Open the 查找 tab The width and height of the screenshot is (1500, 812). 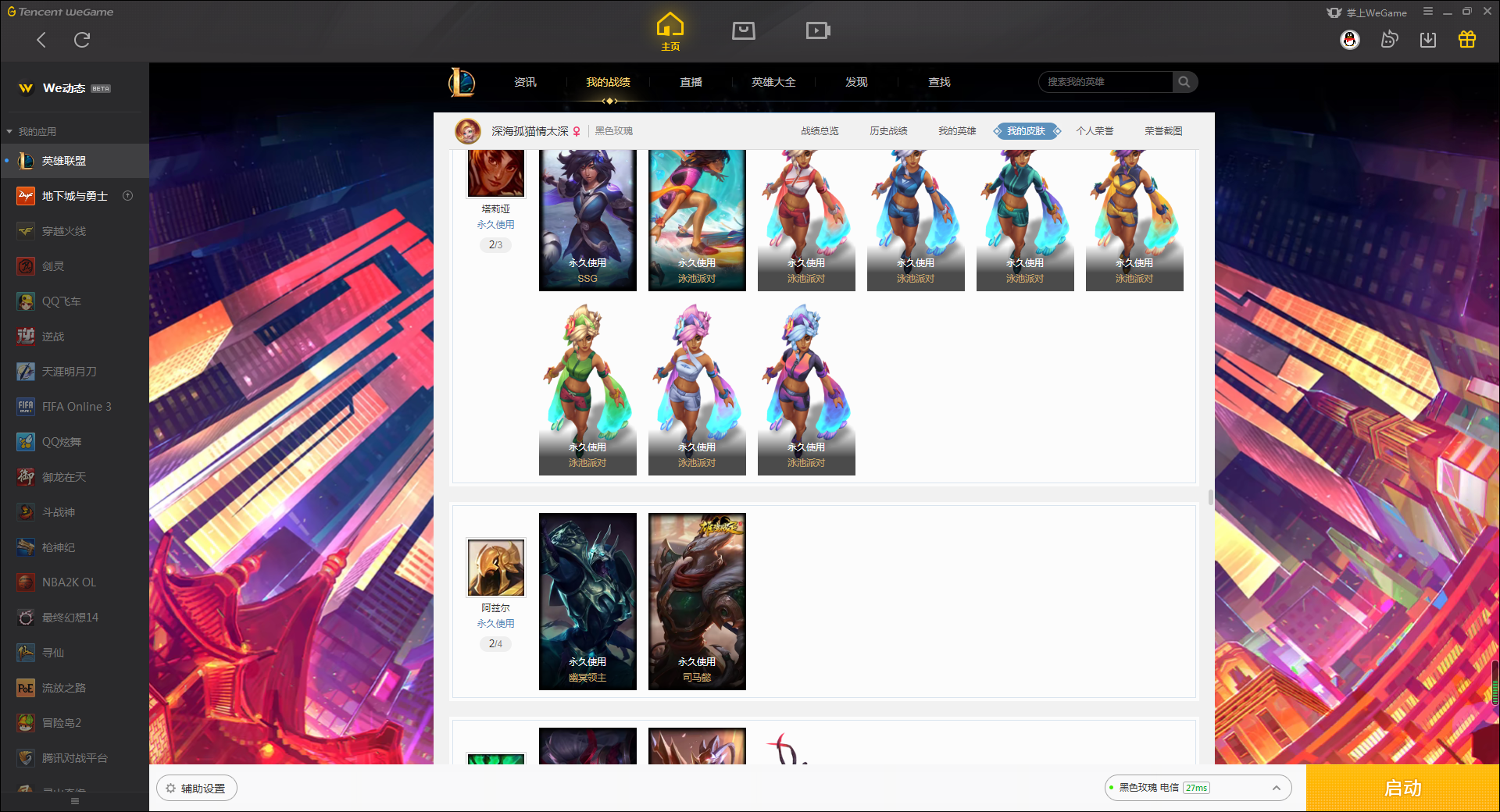(939, 82)
